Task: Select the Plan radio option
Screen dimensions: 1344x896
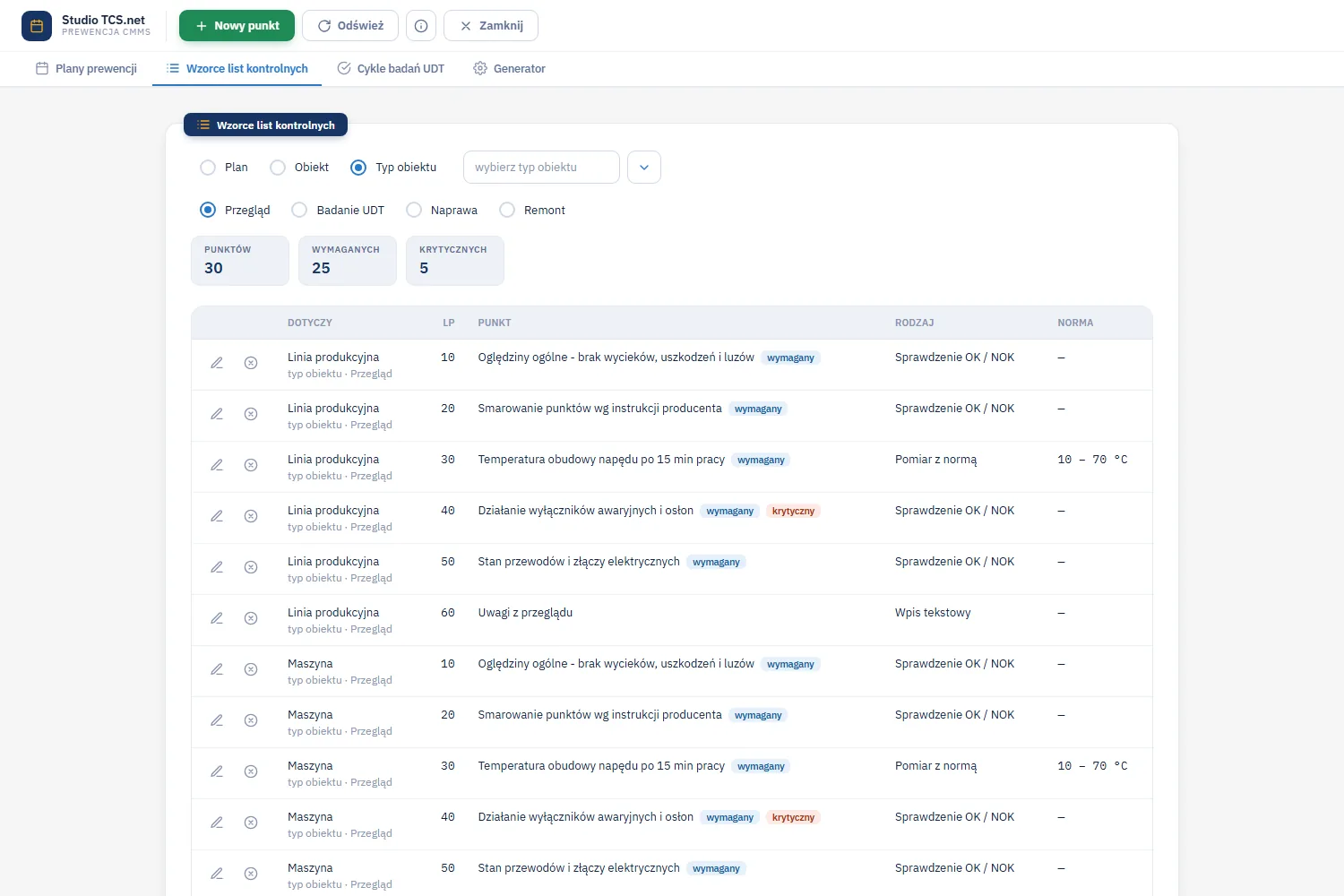Action: 208,168
